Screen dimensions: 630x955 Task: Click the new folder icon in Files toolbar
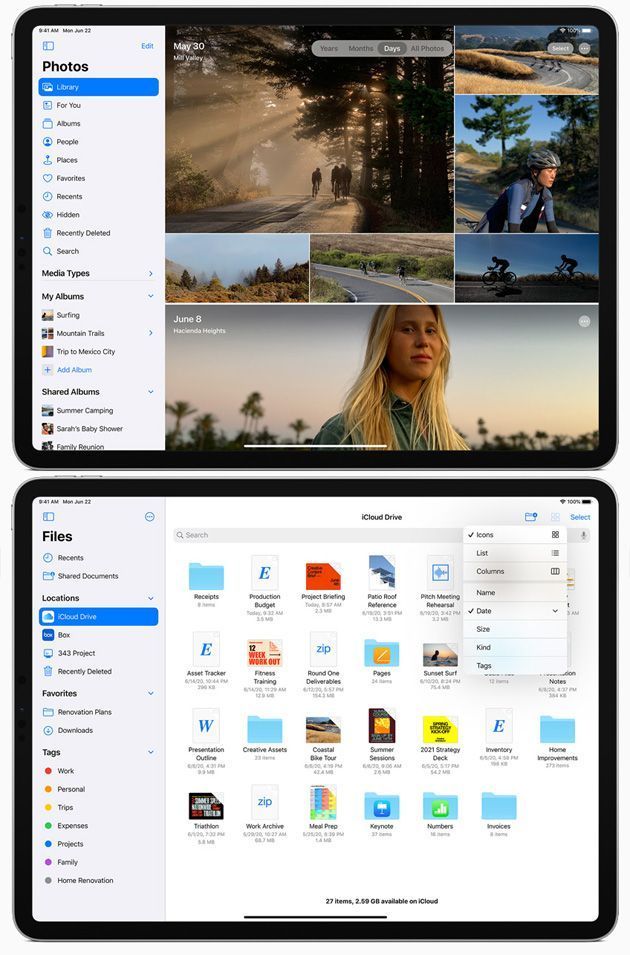coord(531,517)
